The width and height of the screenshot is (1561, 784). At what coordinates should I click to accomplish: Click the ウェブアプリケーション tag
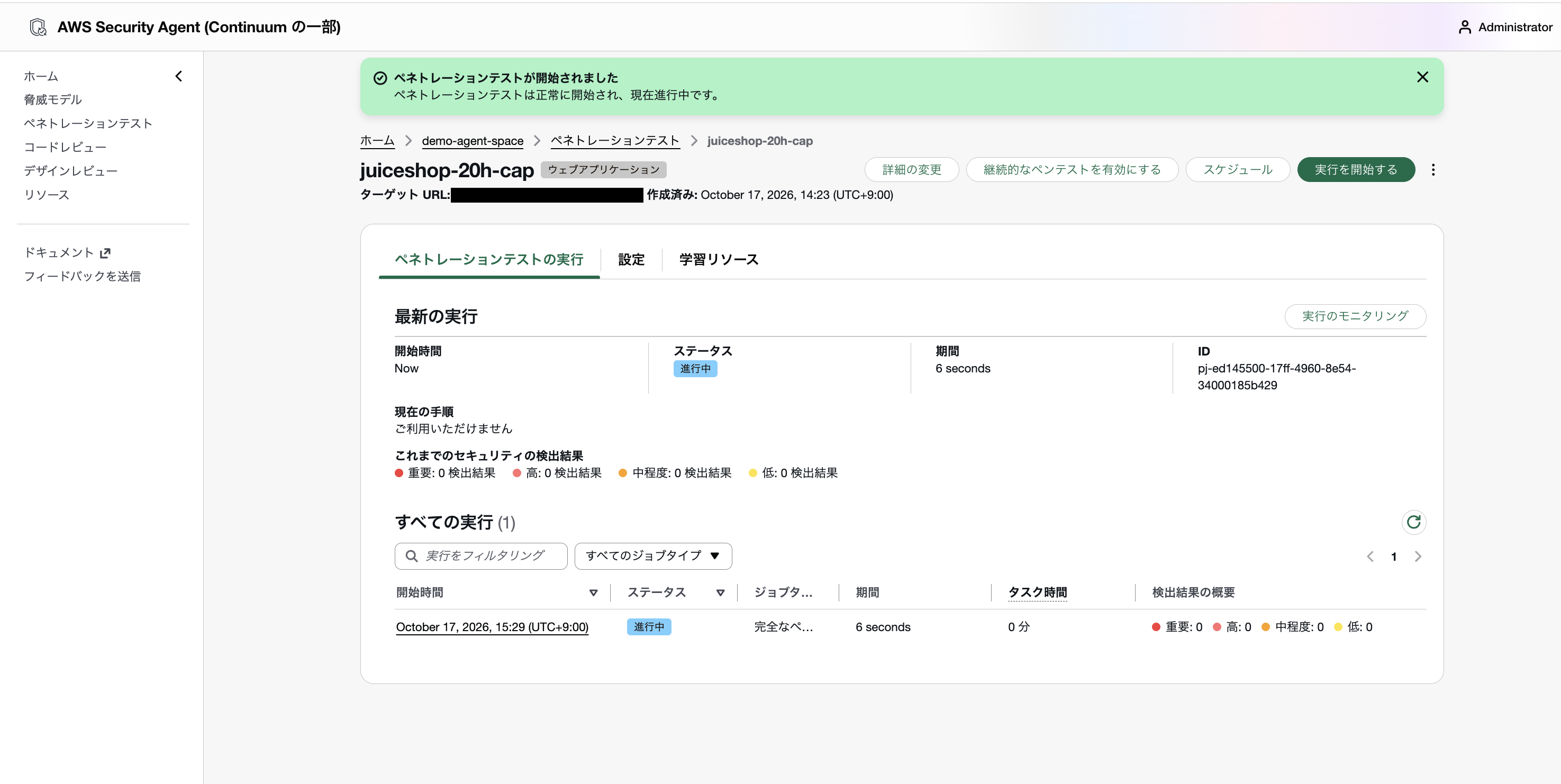point(603,170)
